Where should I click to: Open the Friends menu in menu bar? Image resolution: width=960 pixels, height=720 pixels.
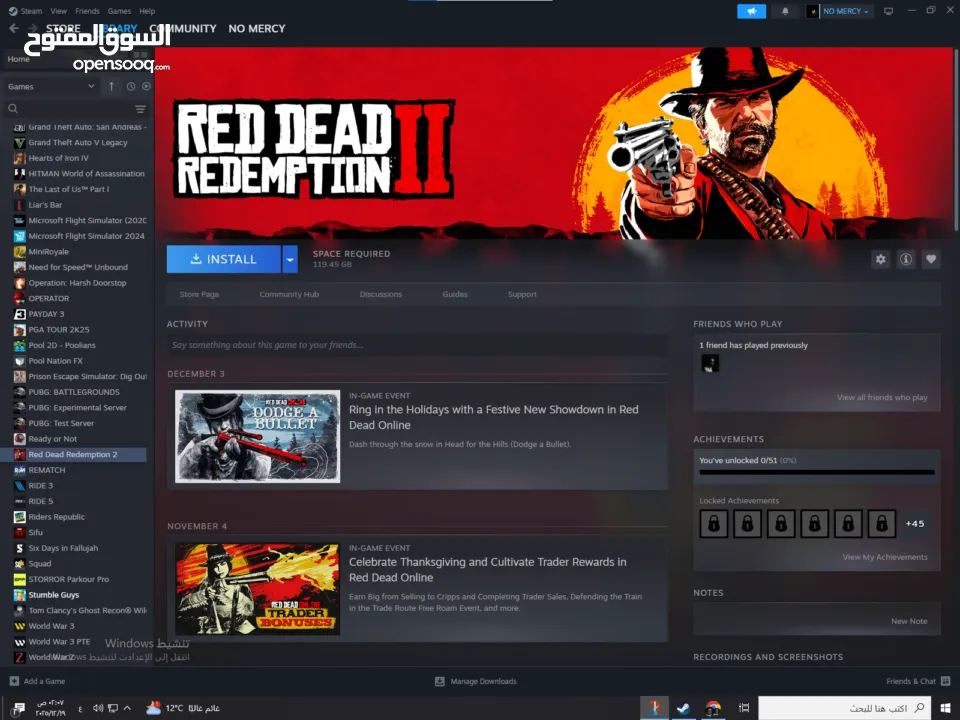(87, 11)
